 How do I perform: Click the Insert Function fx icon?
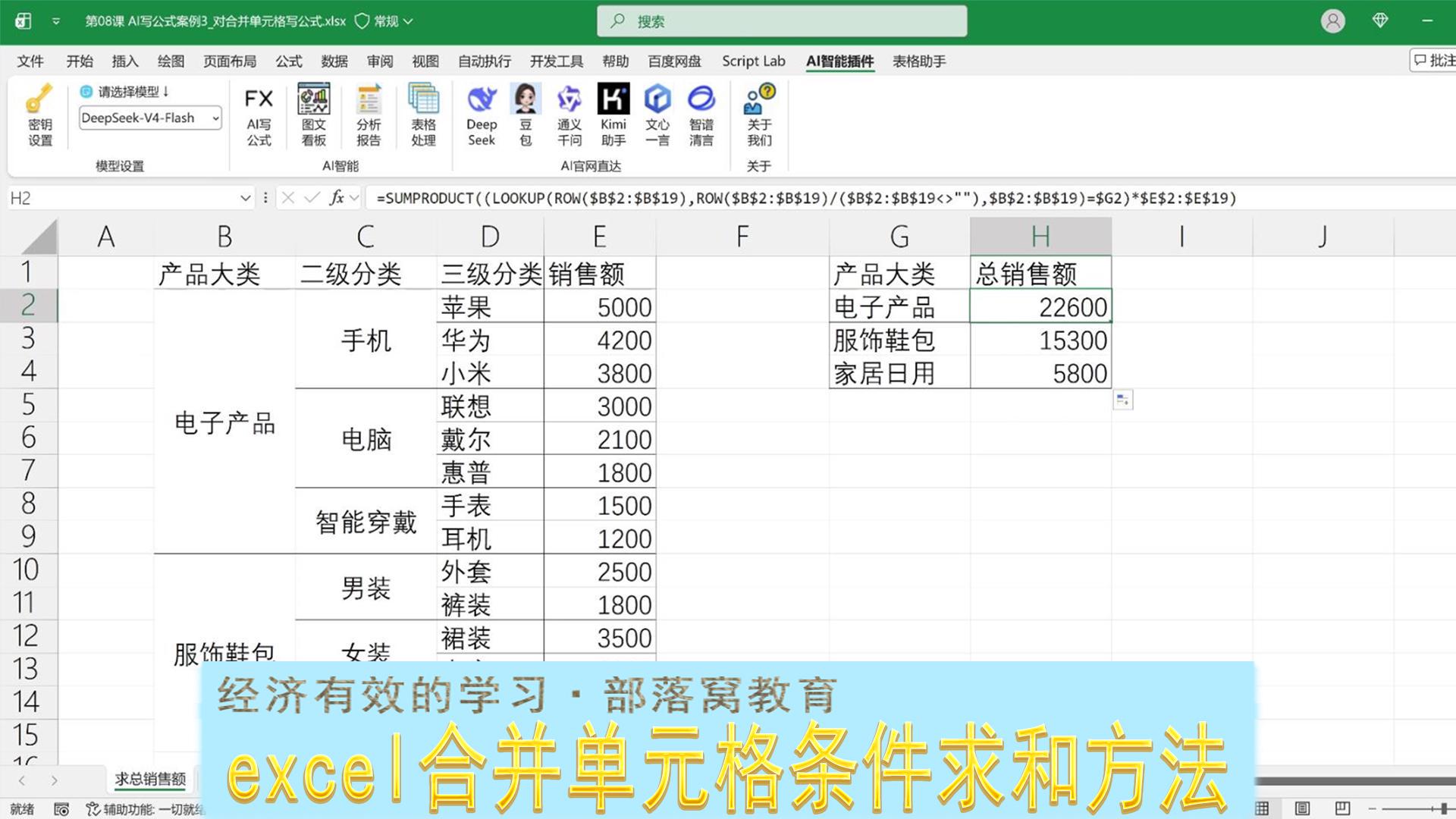pos(337,198)
